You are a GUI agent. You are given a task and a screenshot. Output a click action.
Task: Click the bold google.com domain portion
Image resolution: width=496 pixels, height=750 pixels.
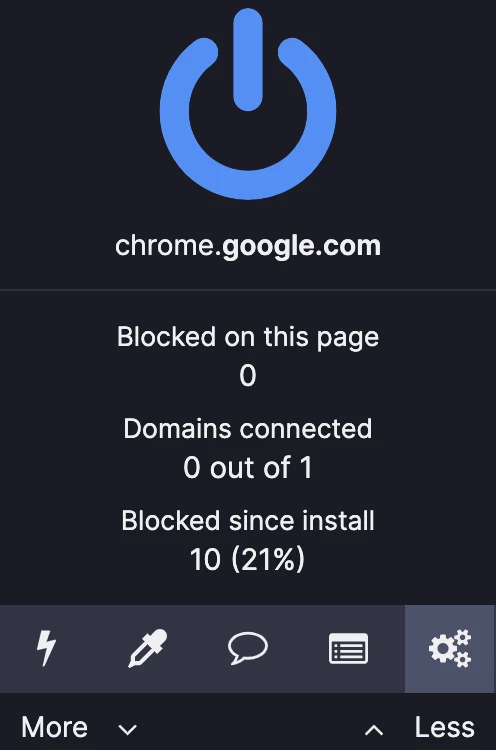coord(302,246)
